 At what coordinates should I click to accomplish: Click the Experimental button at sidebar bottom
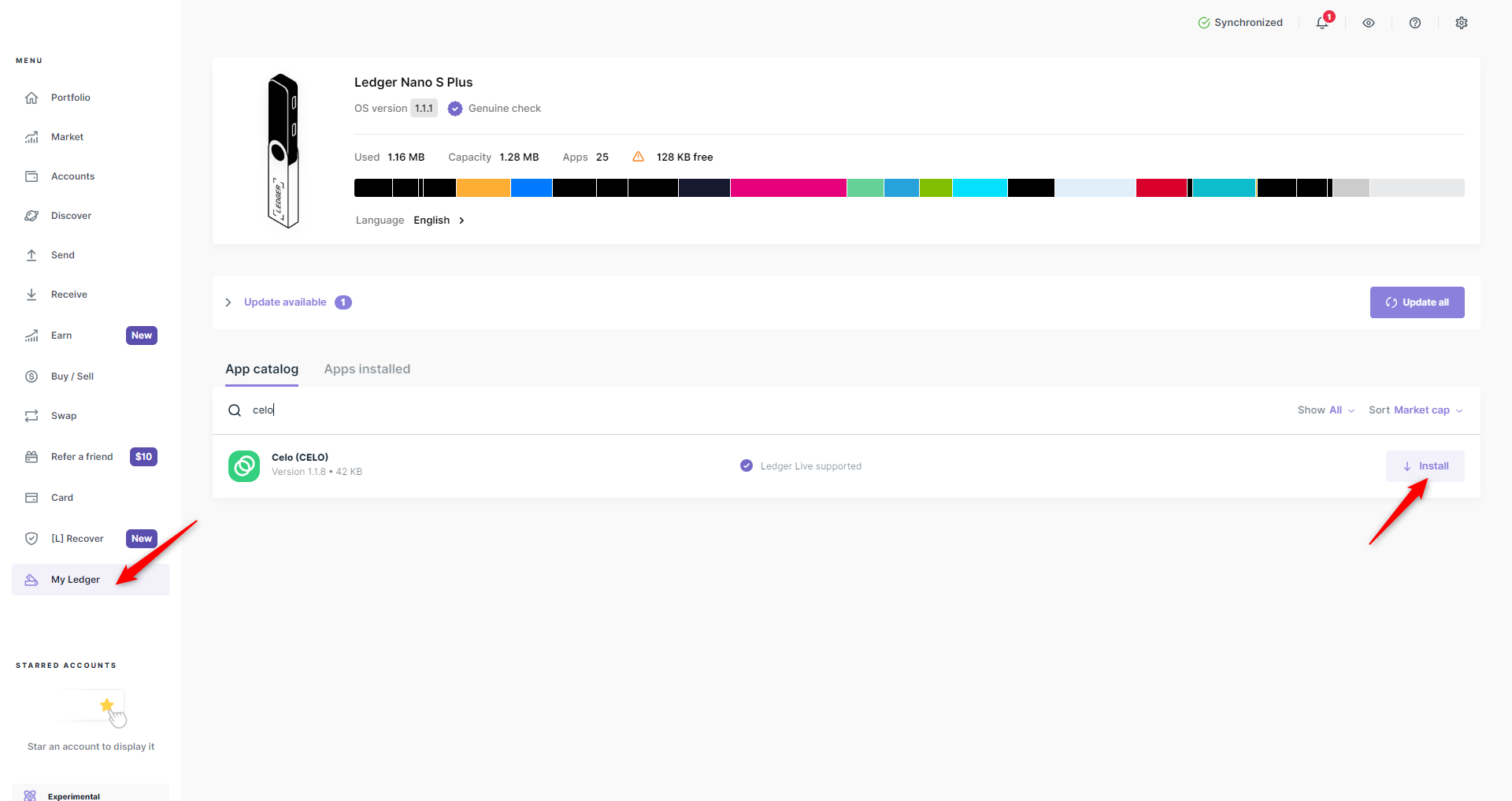point(91,793)
